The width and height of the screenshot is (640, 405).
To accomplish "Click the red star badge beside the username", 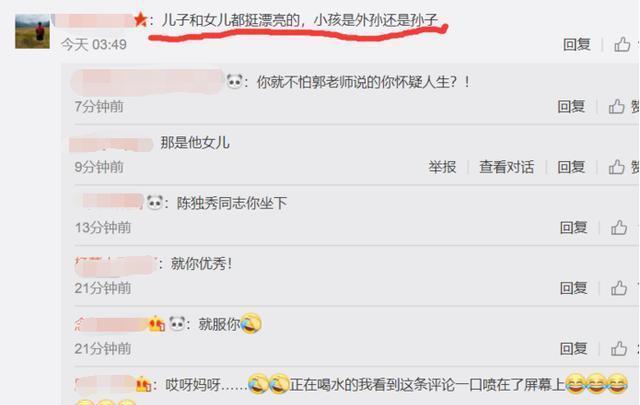I will 140,19.
